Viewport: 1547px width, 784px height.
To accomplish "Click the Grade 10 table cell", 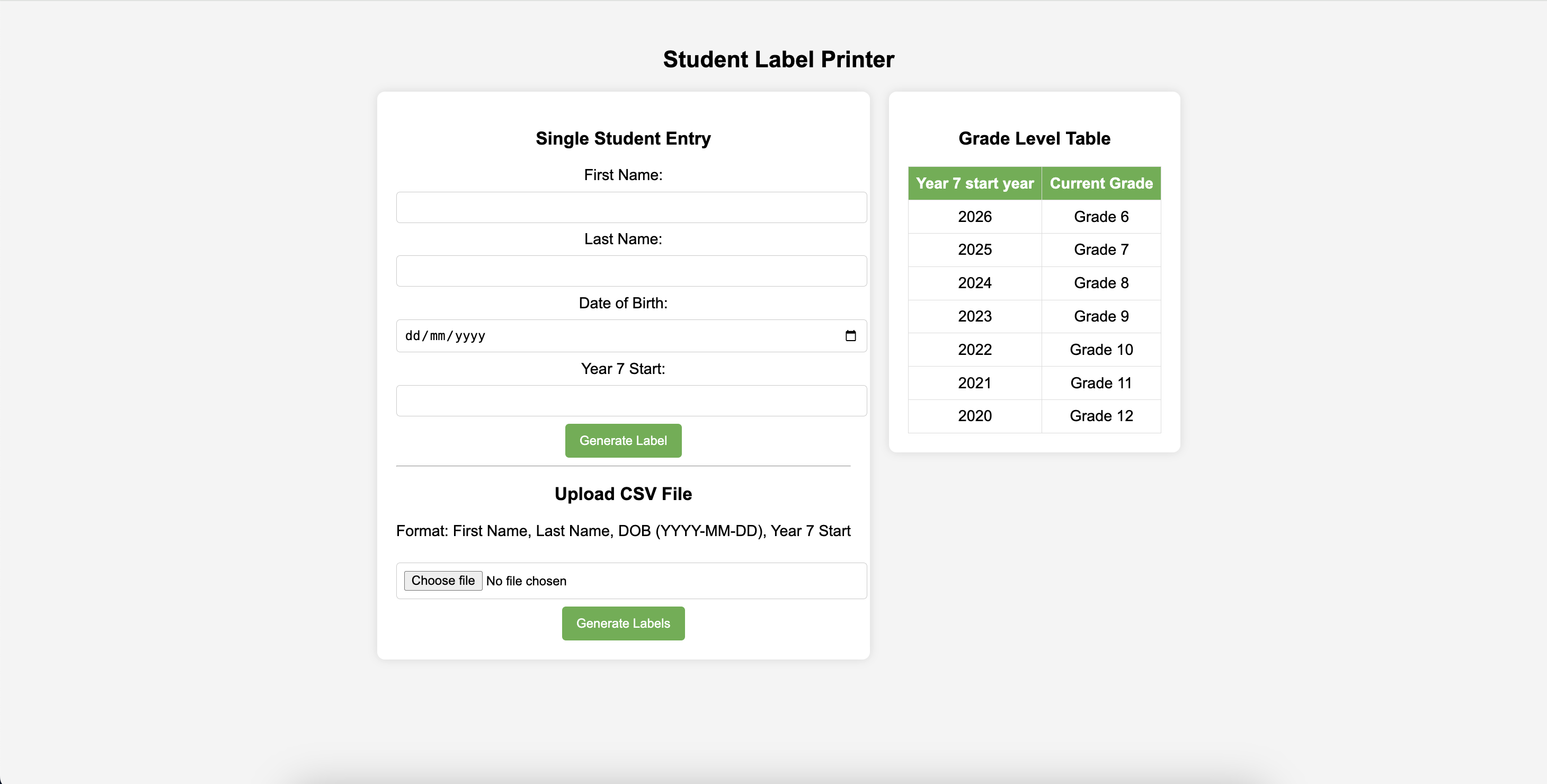I will tap(1101, 350).
